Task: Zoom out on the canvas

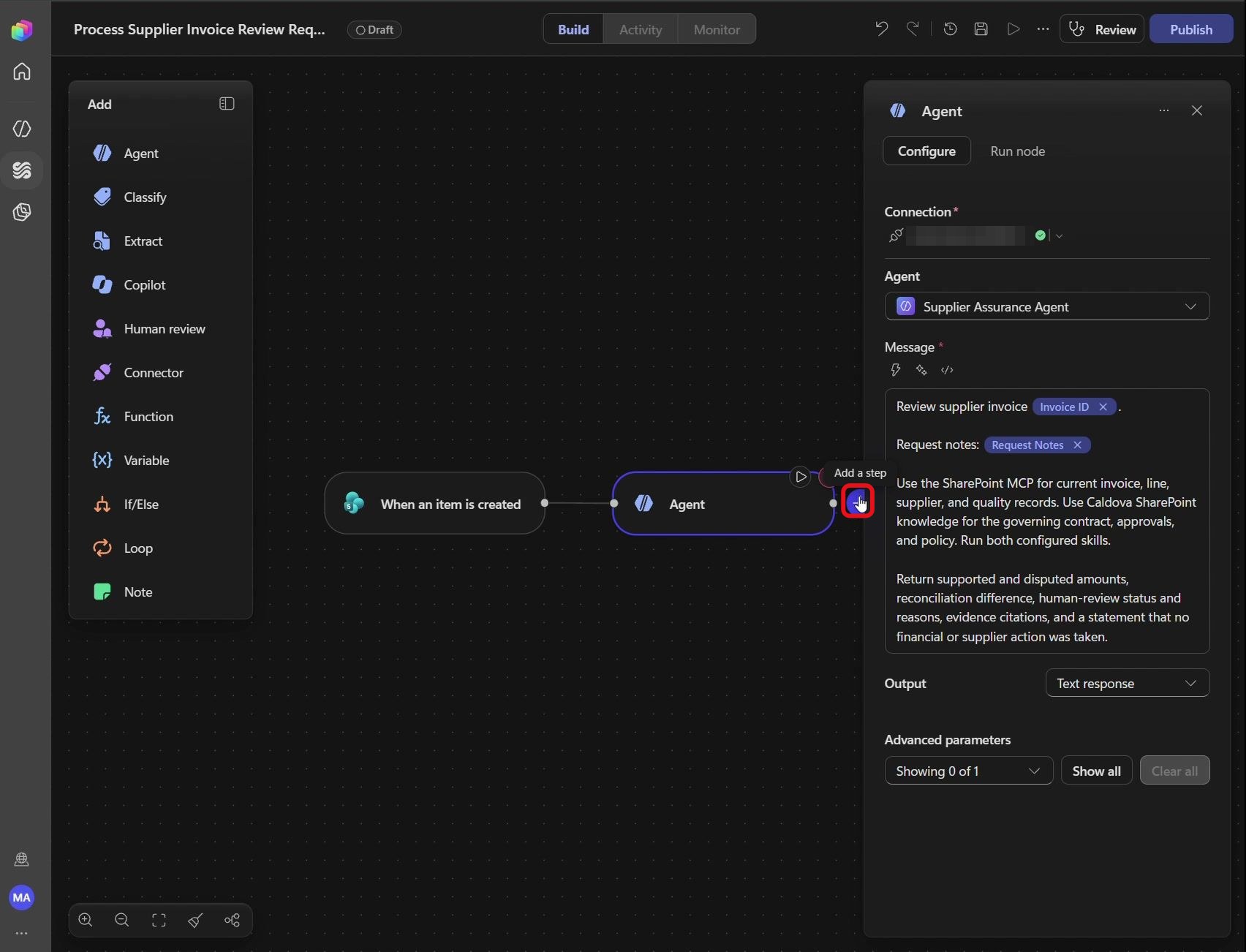Action: click(x=122, y=921)
